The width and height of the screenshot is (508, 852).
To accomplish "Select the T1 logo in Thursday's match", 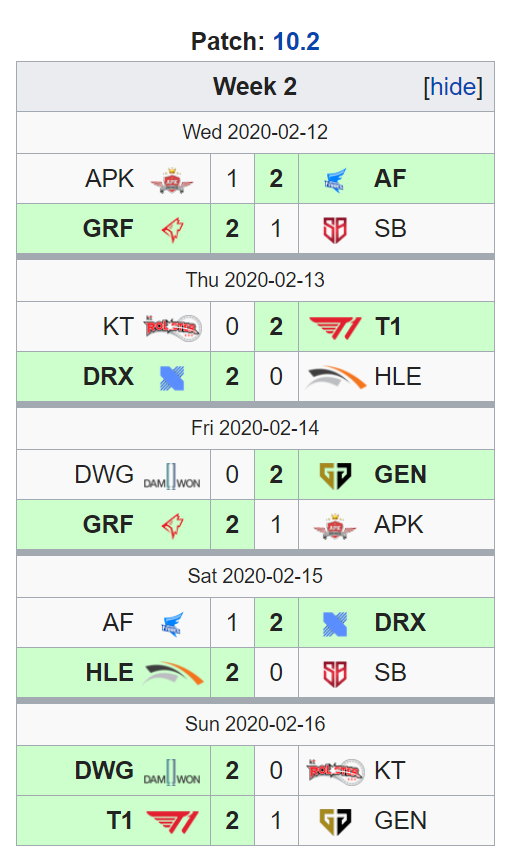I will click(335, 328).
